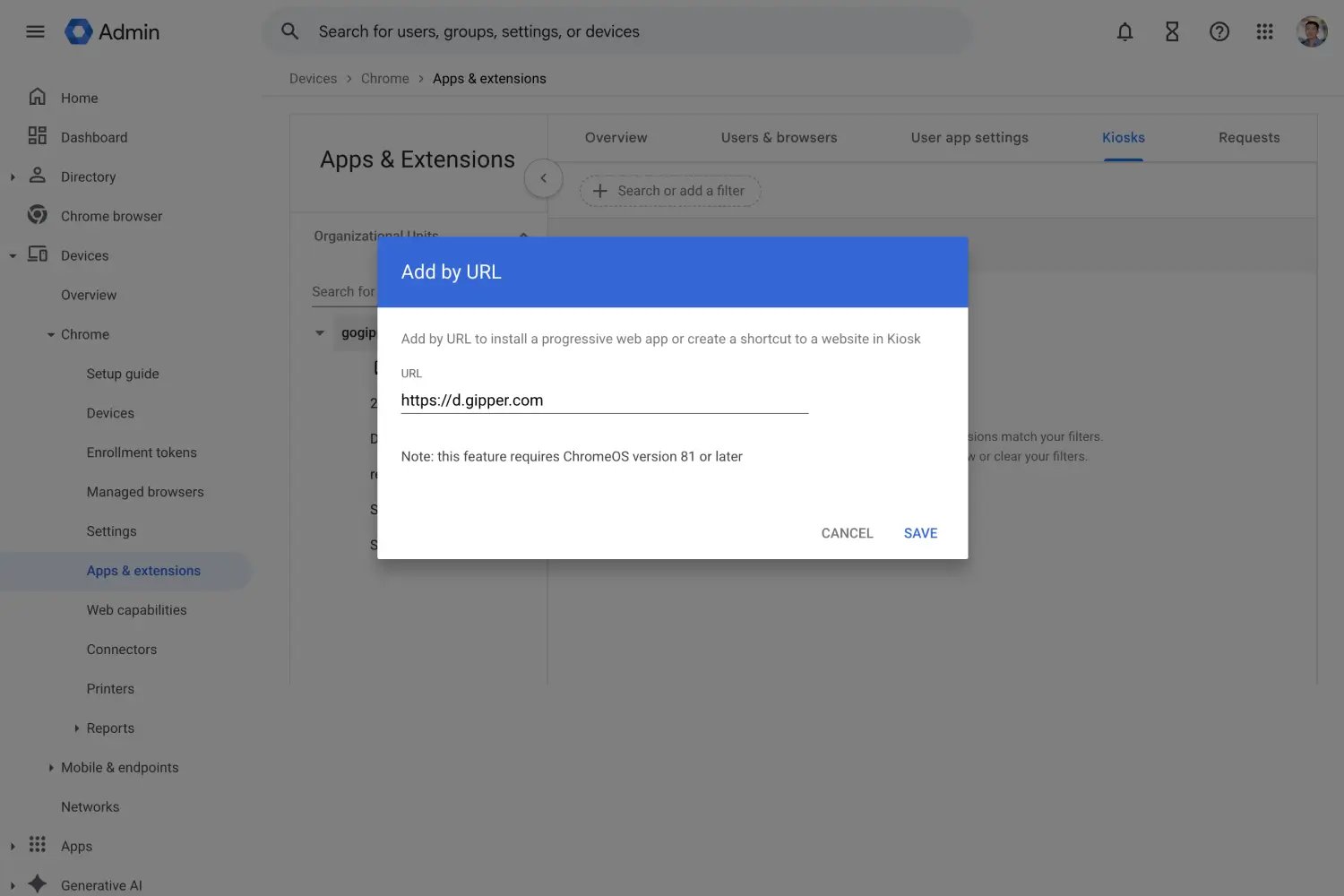Expand the Reports submenu arrow
Image resolution: width=1344 pixels, height=896 pixels.
pyautogui.click(x=77, y=729)
